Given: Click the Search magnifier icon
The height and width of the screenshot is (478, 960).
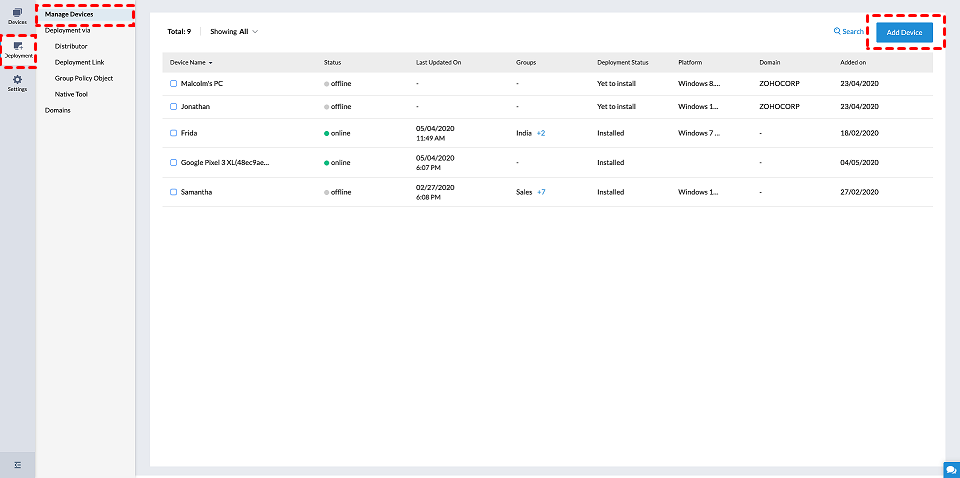Looking at the screenshot, I should [837, 32].
